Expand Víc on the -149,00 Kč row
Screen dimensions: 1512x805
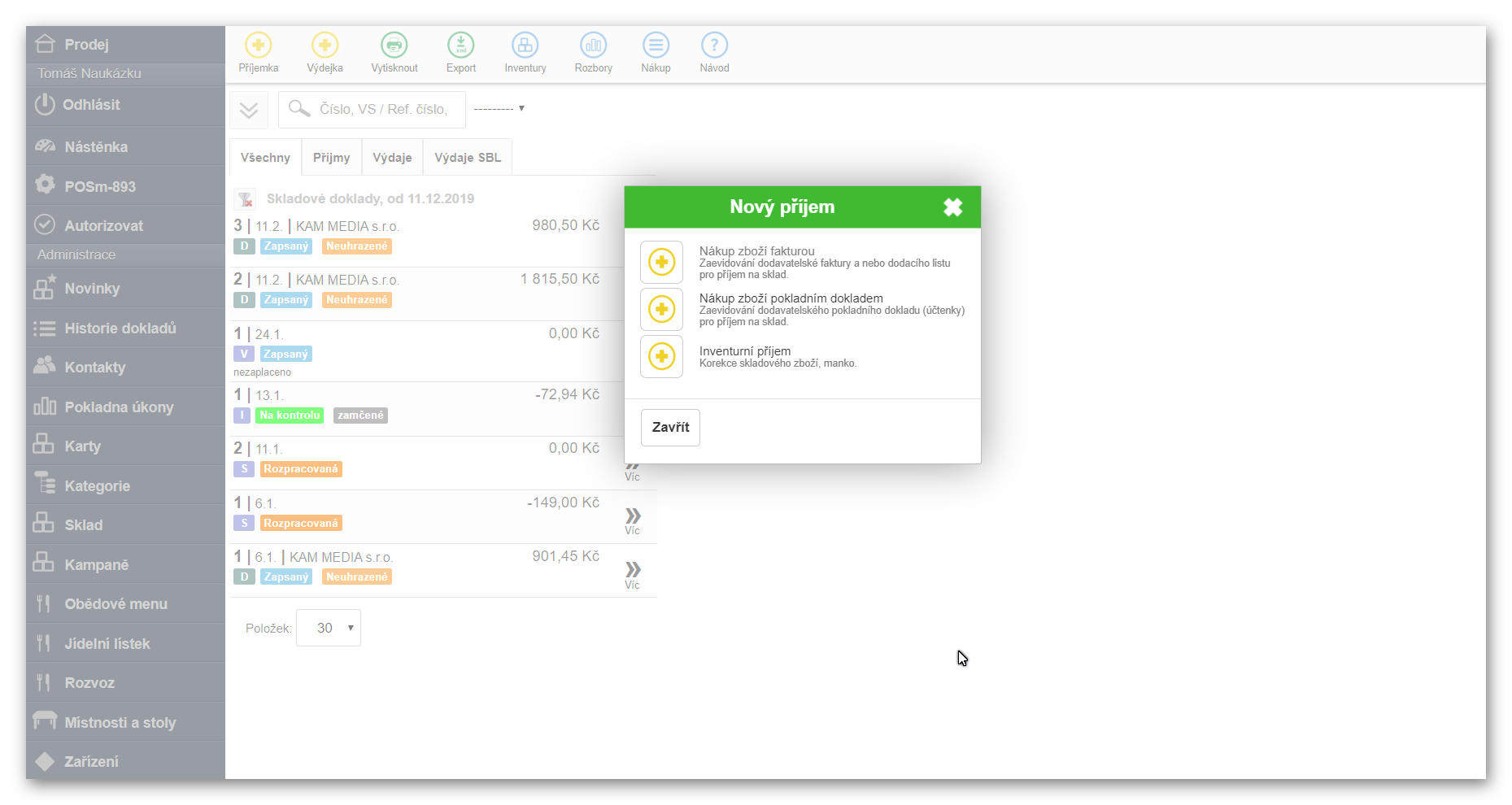(x=633, y=520)
